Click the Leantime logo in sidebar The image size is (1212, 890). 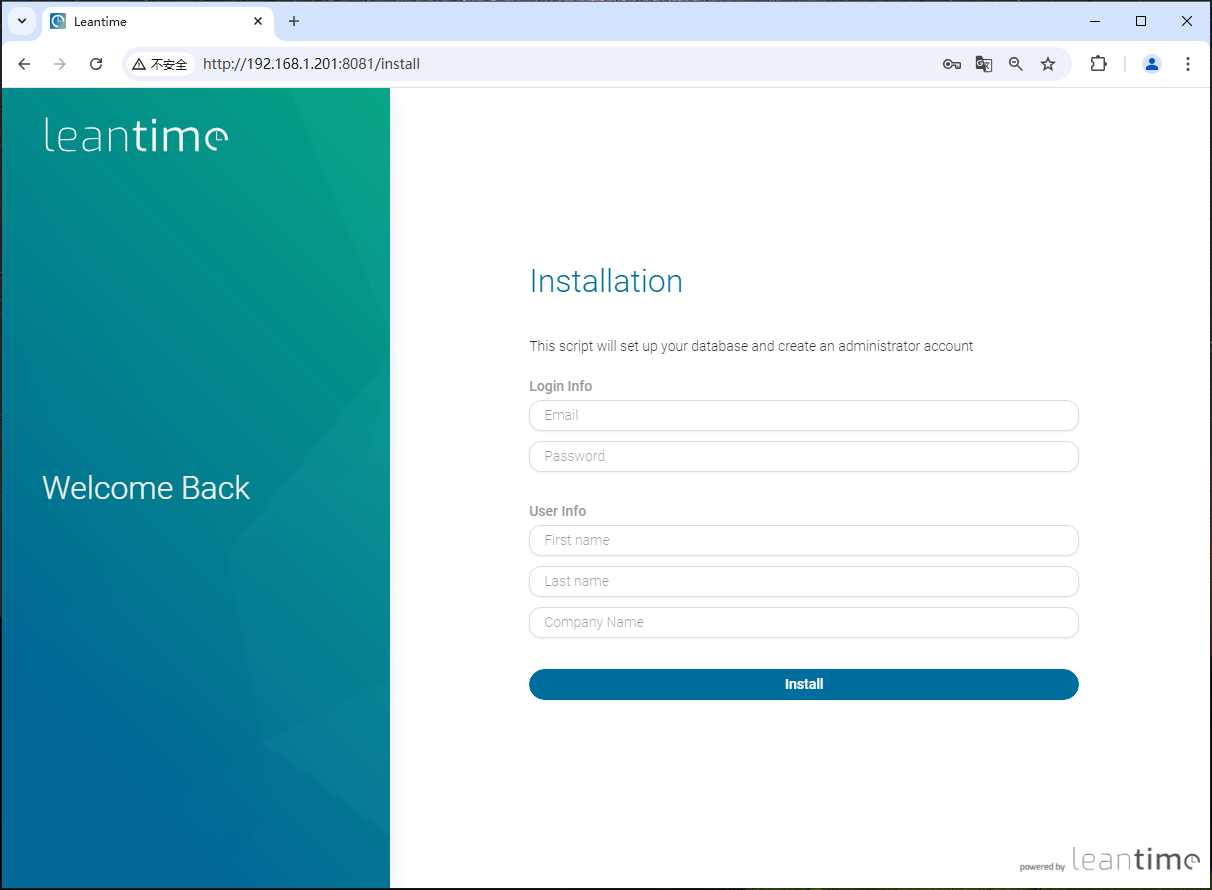click(136, 134)
